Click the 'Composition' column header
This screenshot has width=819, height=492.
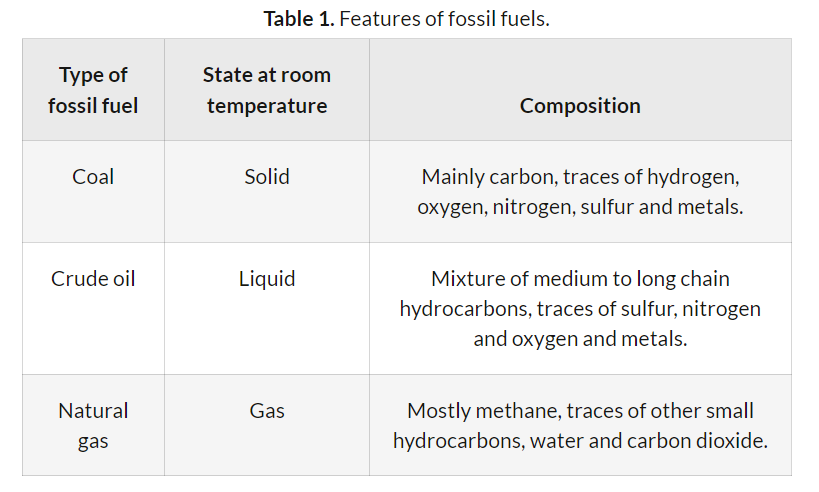tap(580, 105)
